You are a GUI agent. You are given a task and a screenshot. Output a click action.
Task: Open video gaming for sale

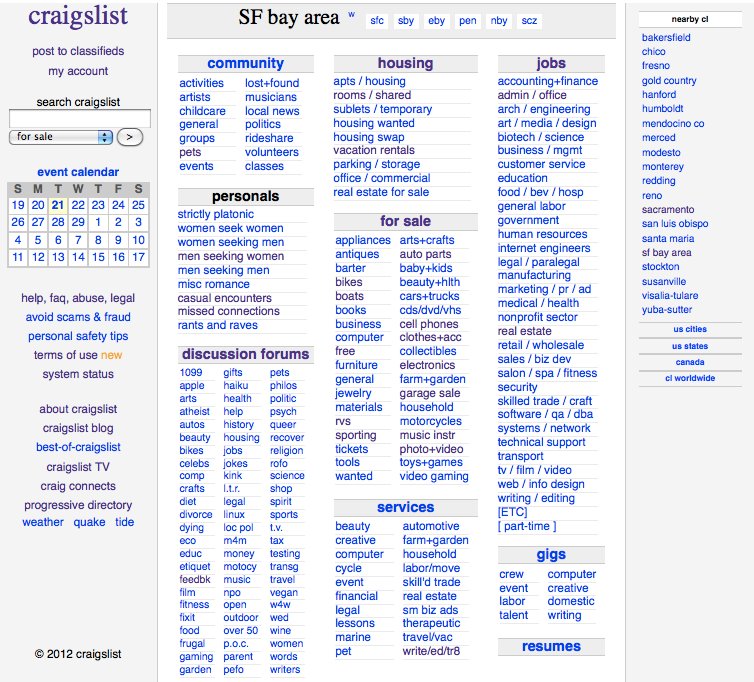434,476
